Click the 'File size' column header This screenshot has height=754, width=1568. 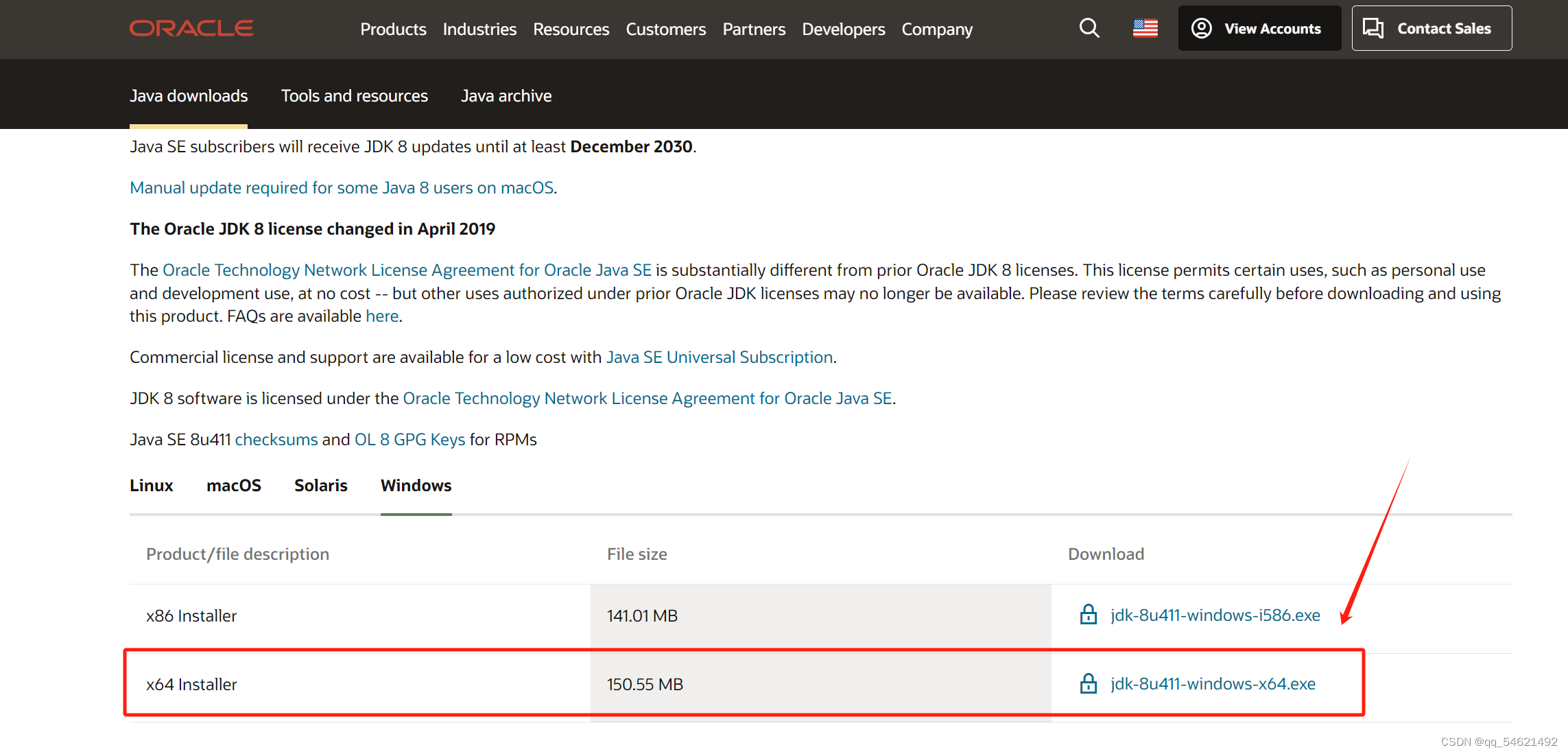click(x=637, y=554)
